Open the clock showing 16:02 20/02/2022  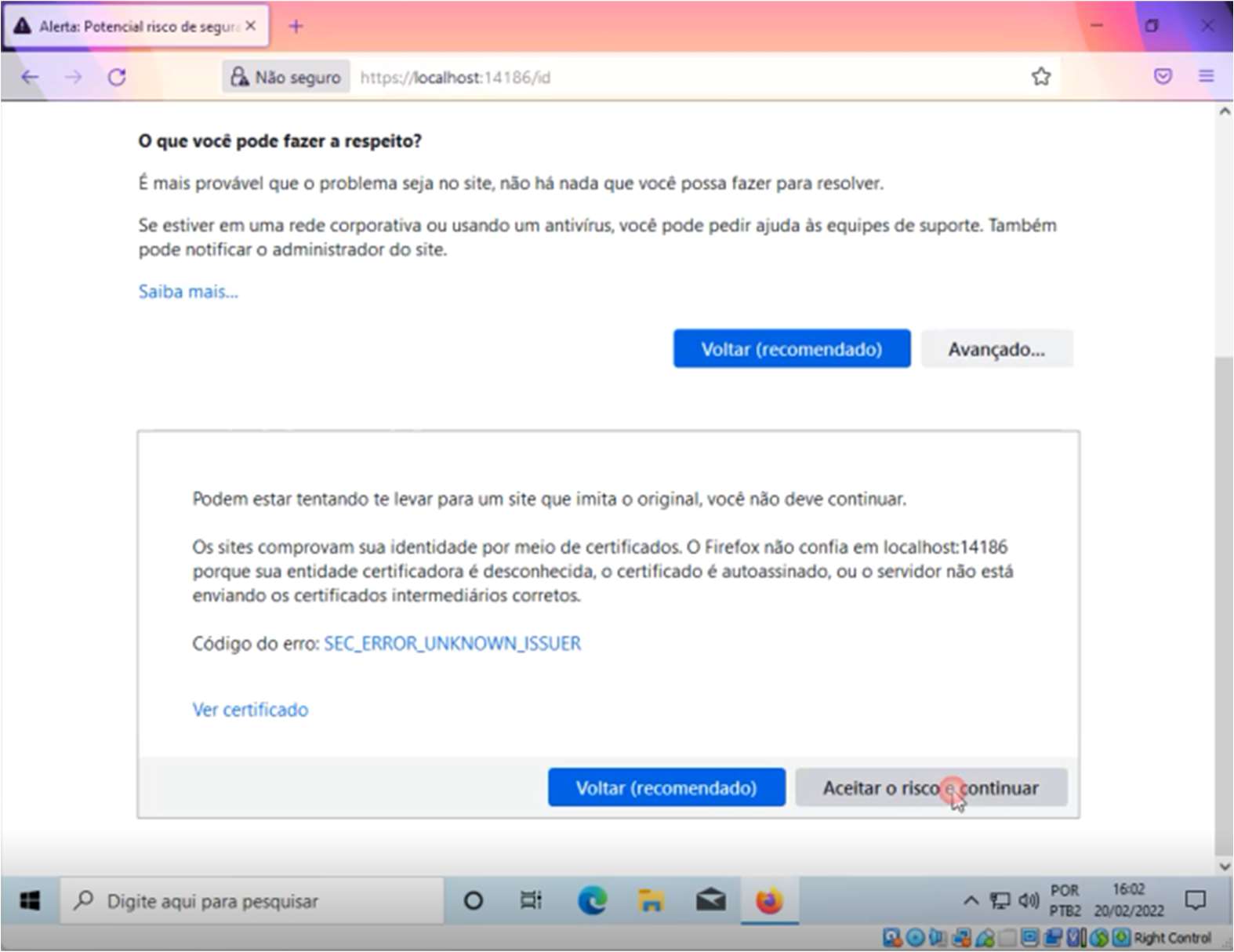point(1129,900)
